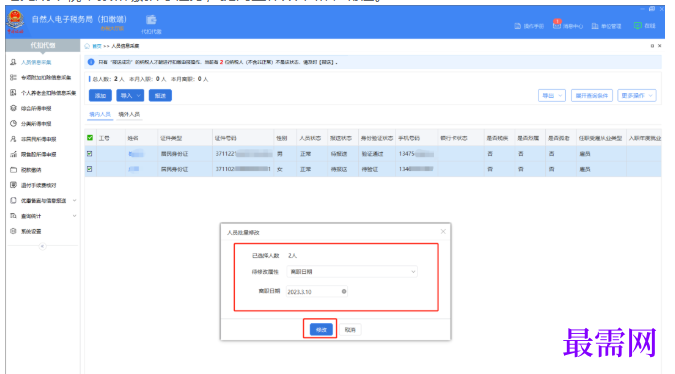Click the national tax emblem logo
The image size is (675, 374).
click(x=15, y=22)
